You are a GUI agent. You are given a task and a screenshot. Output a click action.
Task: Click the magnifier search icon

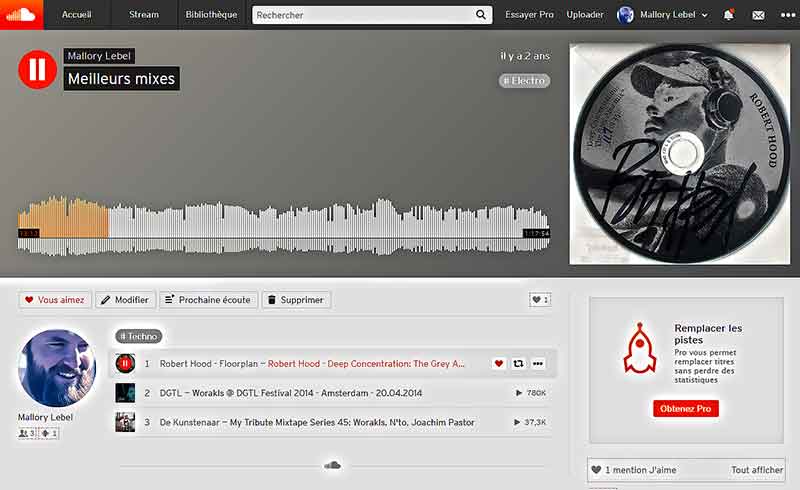click(481, 15)
